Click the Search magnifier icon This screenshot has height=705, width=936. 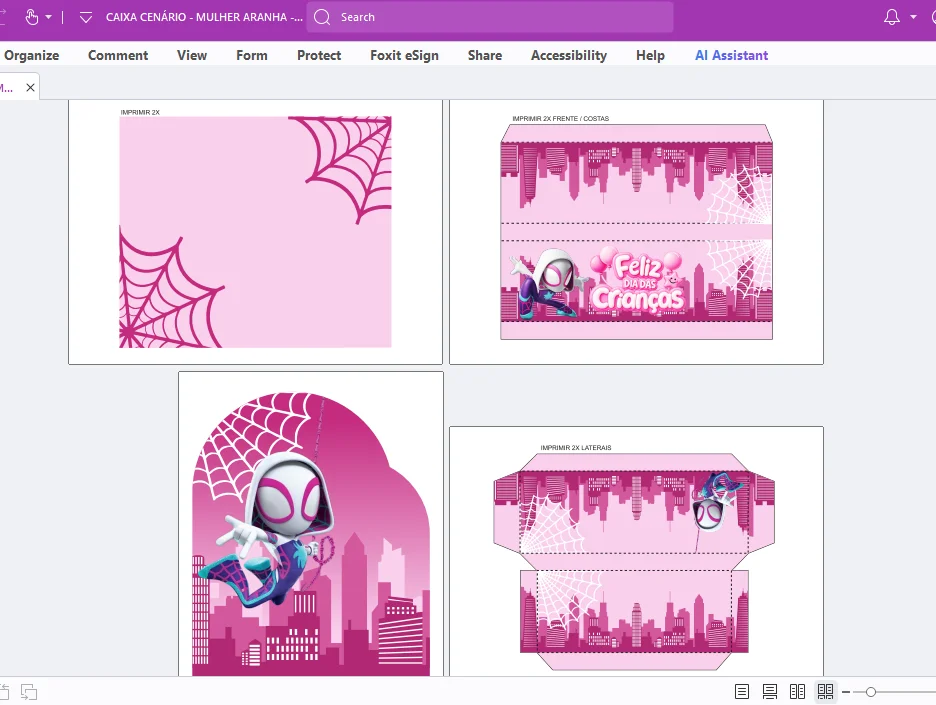[x=322, y=17]
